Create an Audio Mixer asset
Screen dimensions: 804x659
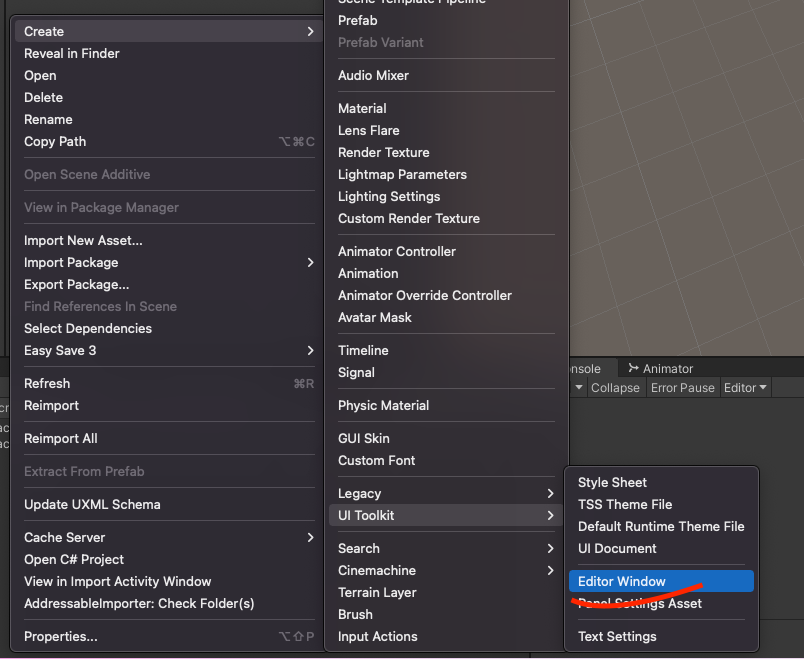446,75
